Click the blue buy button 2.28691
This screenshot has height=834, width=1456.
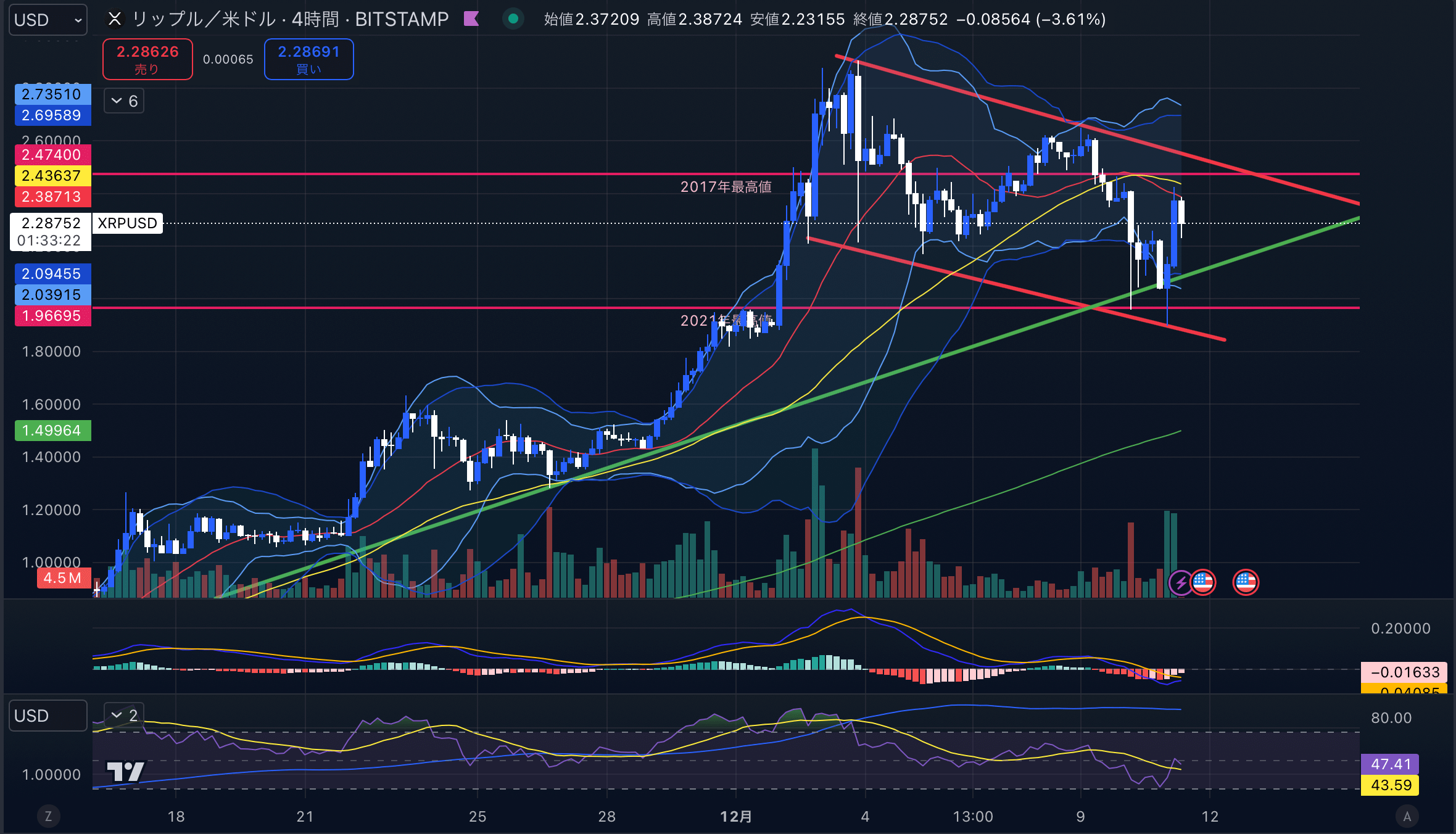(309, 59)
